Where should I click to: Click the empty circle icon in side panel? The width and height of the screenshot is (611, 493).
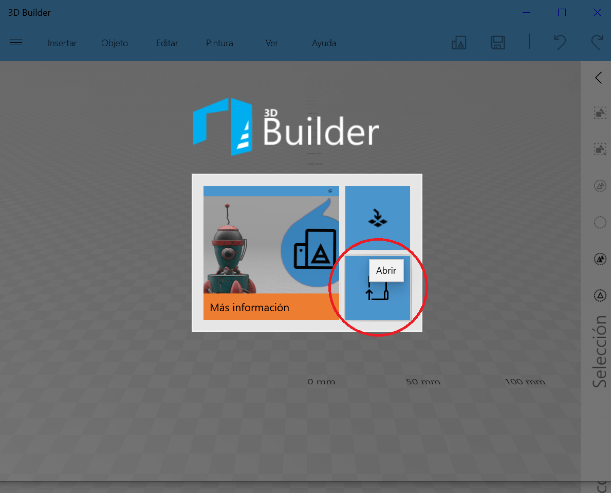(x=600, y=223)
